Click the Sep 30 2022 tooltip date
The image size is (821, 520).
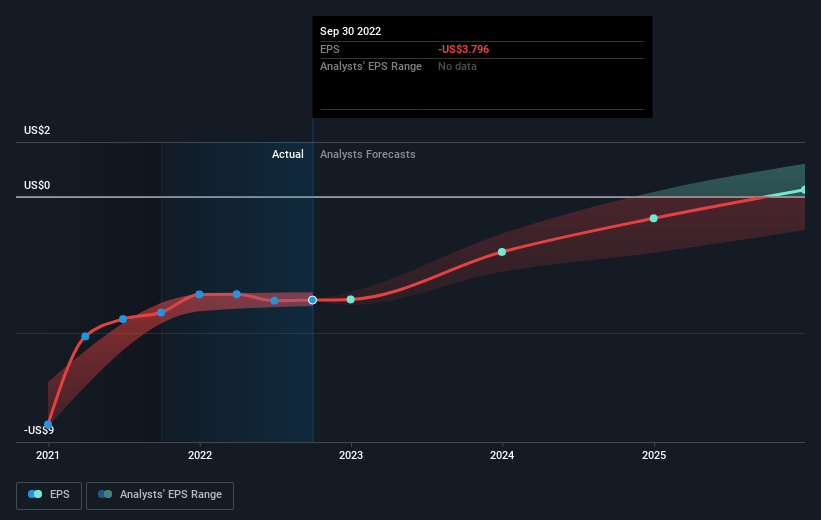(x=351, y=31)
